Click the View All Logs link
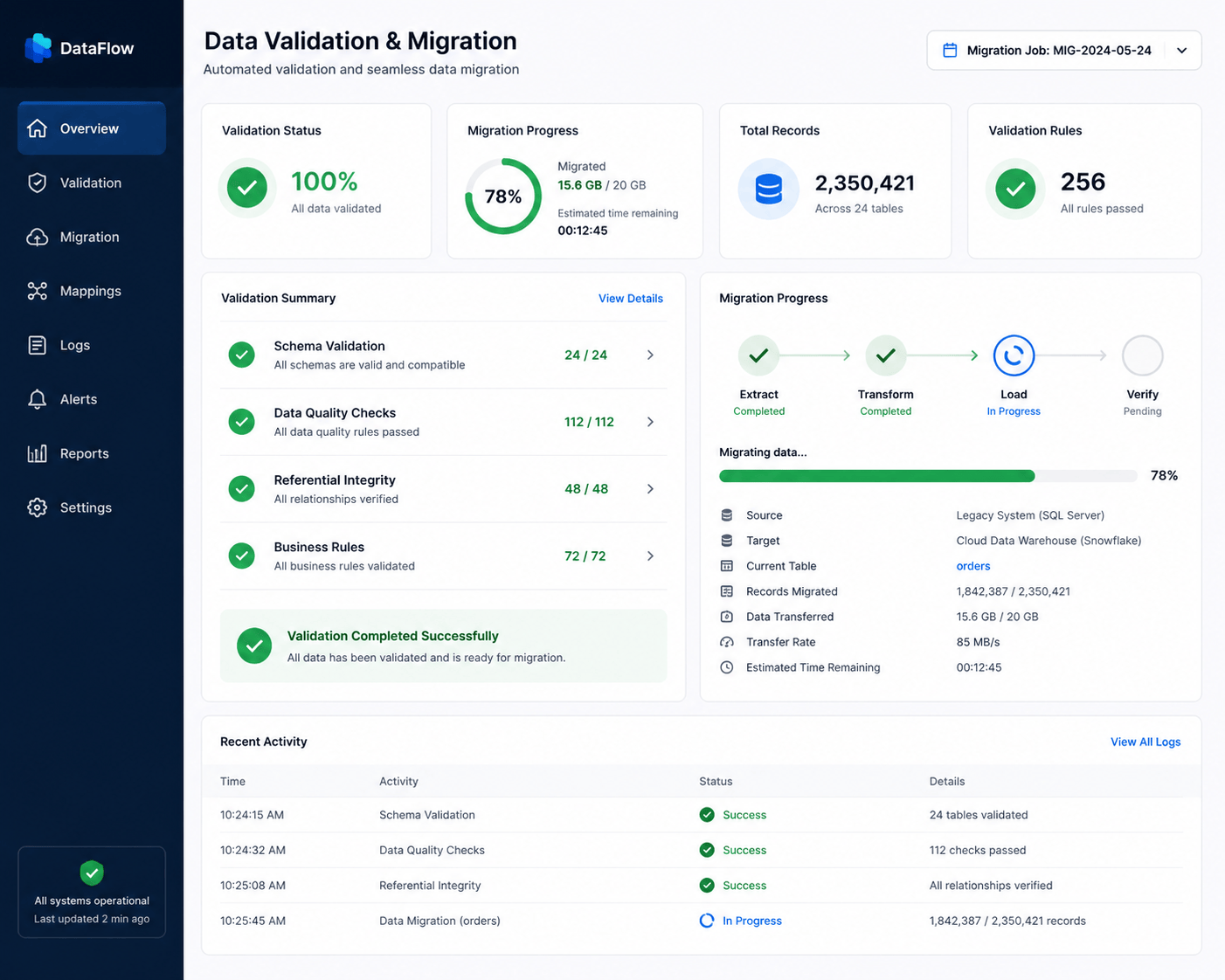The height and width of the screenshot is (980, 1225). pyautogui.click(x=1145, y=742)
